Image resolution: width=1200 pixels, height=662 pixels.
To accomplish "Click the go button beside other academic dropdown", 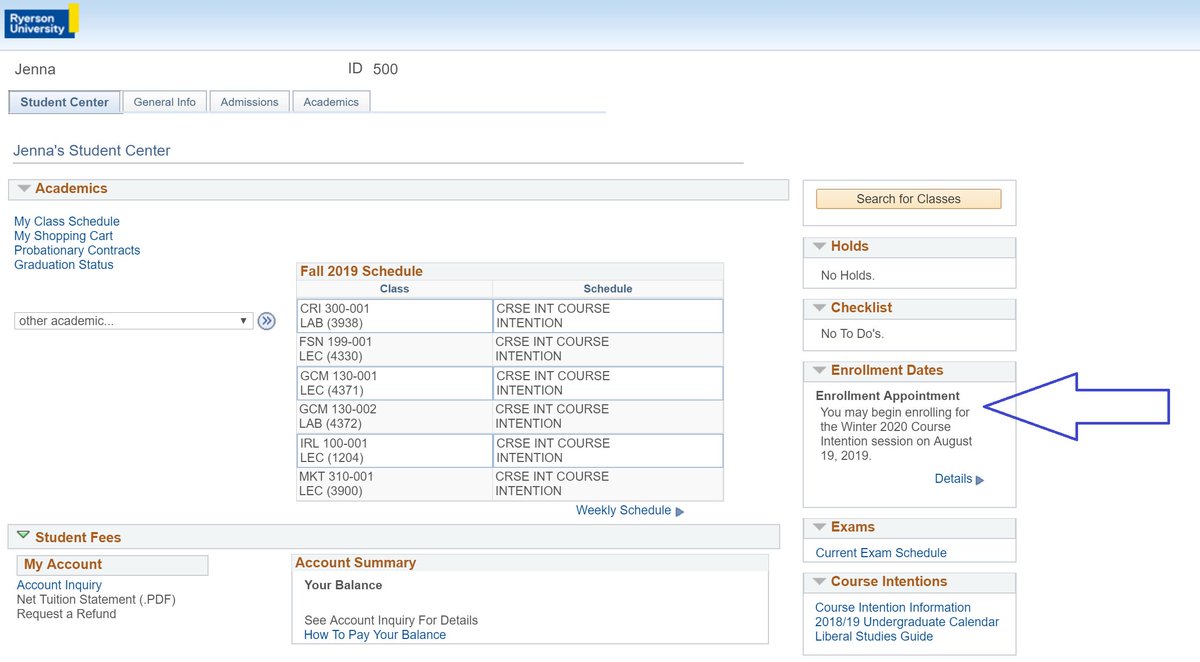I will point(266,321).
